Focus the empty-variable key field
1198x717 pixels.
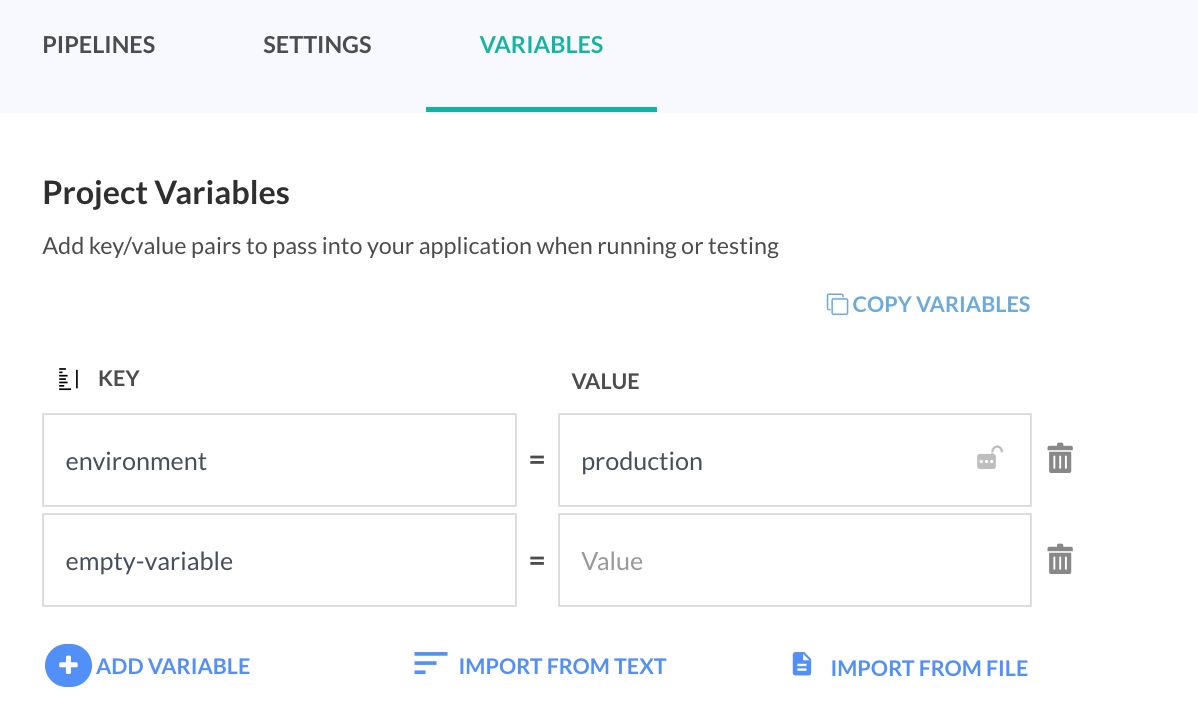click(x=279, y=560)
